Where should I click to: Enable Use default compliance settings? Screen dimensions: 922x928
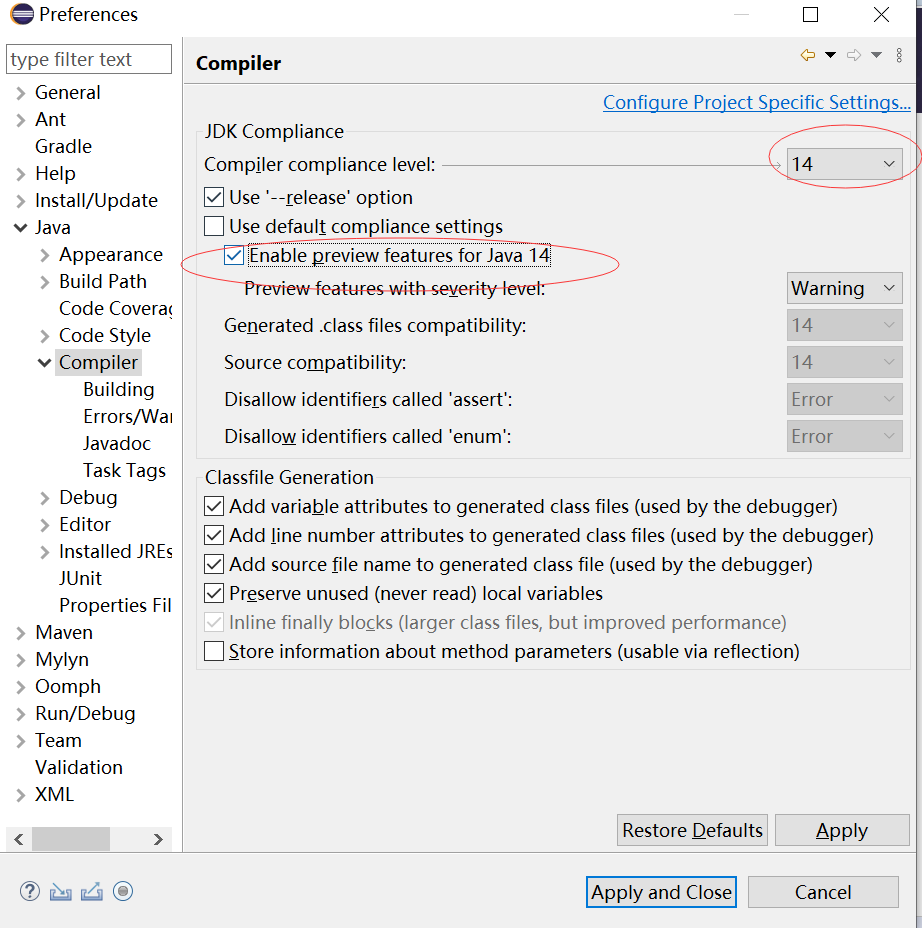click(x=214, y=226)
